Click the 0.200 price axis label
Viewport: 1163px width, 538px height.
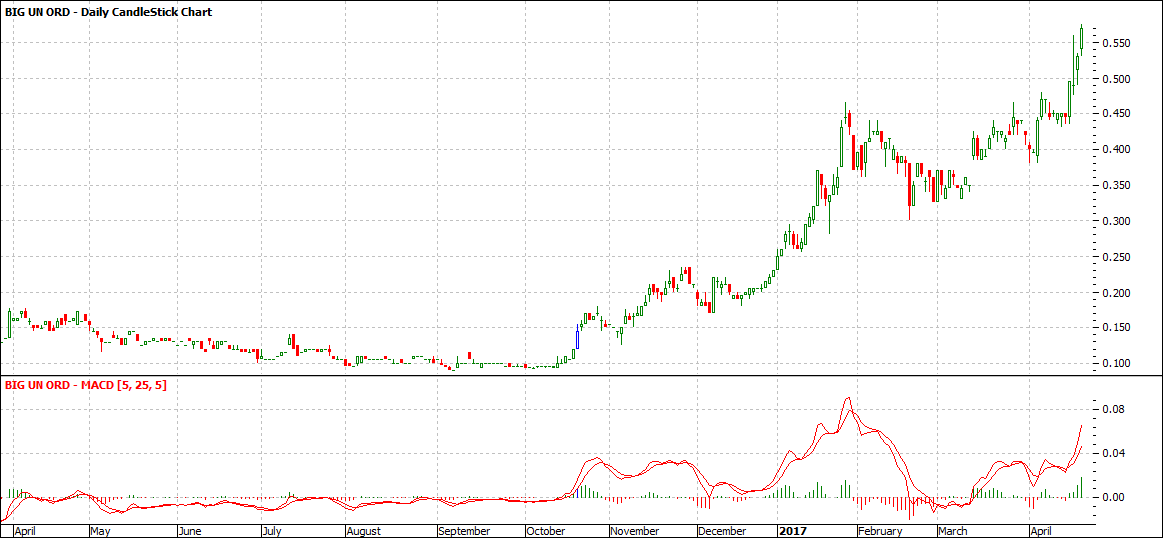1116,293
